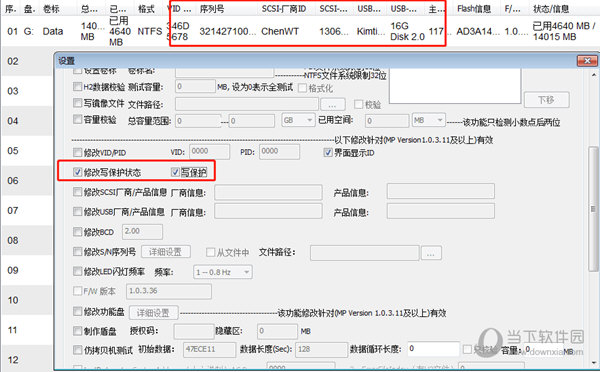Viewport: 600px width, 372px height.
Task: Click SCSI 产品信息 input field
Action: (x=440, y=191)
